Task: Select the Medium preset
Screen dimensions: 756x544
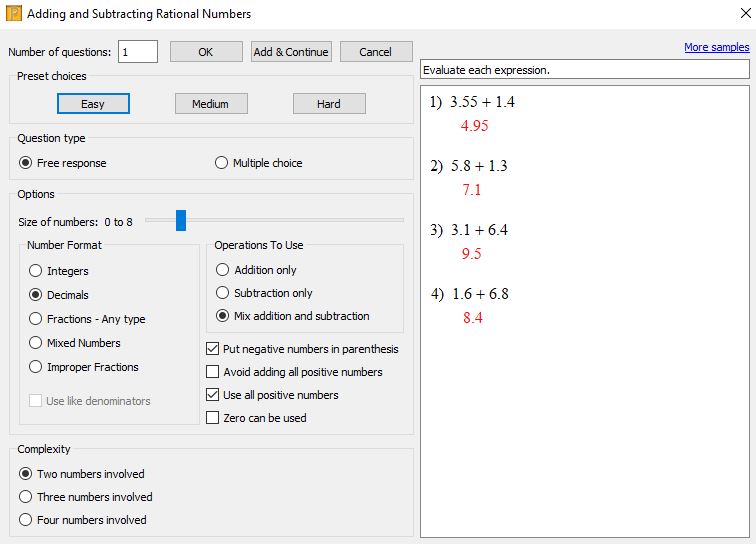Action: 211,104
